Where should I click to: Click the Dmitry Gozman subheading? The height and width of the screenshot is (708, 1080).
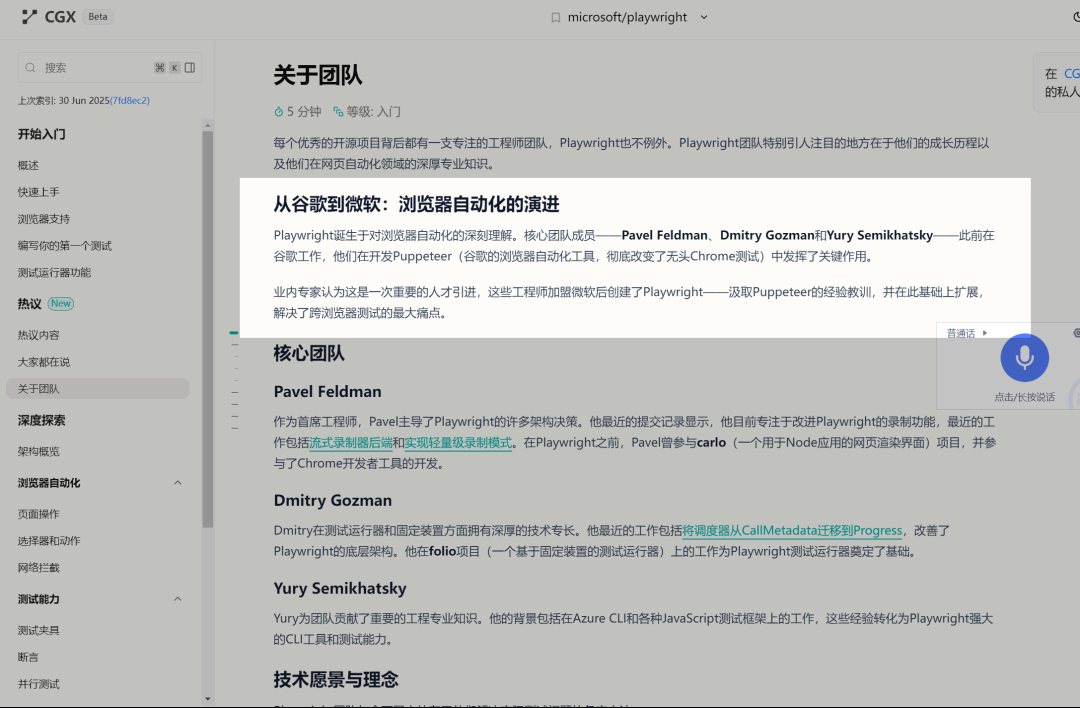[333, 501]
